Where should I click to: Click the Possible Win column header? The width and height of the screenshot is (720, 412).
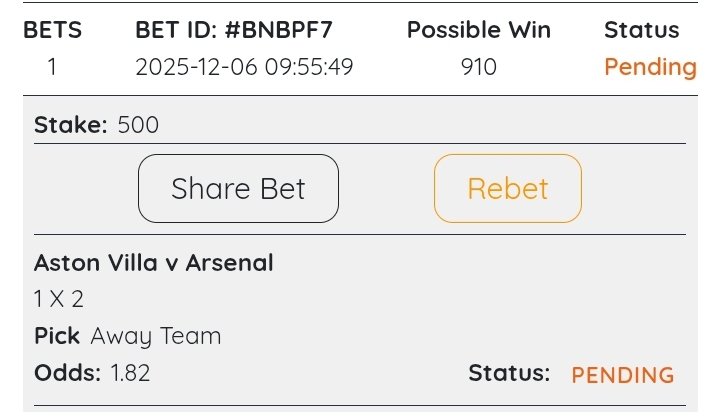click(478, 30)
